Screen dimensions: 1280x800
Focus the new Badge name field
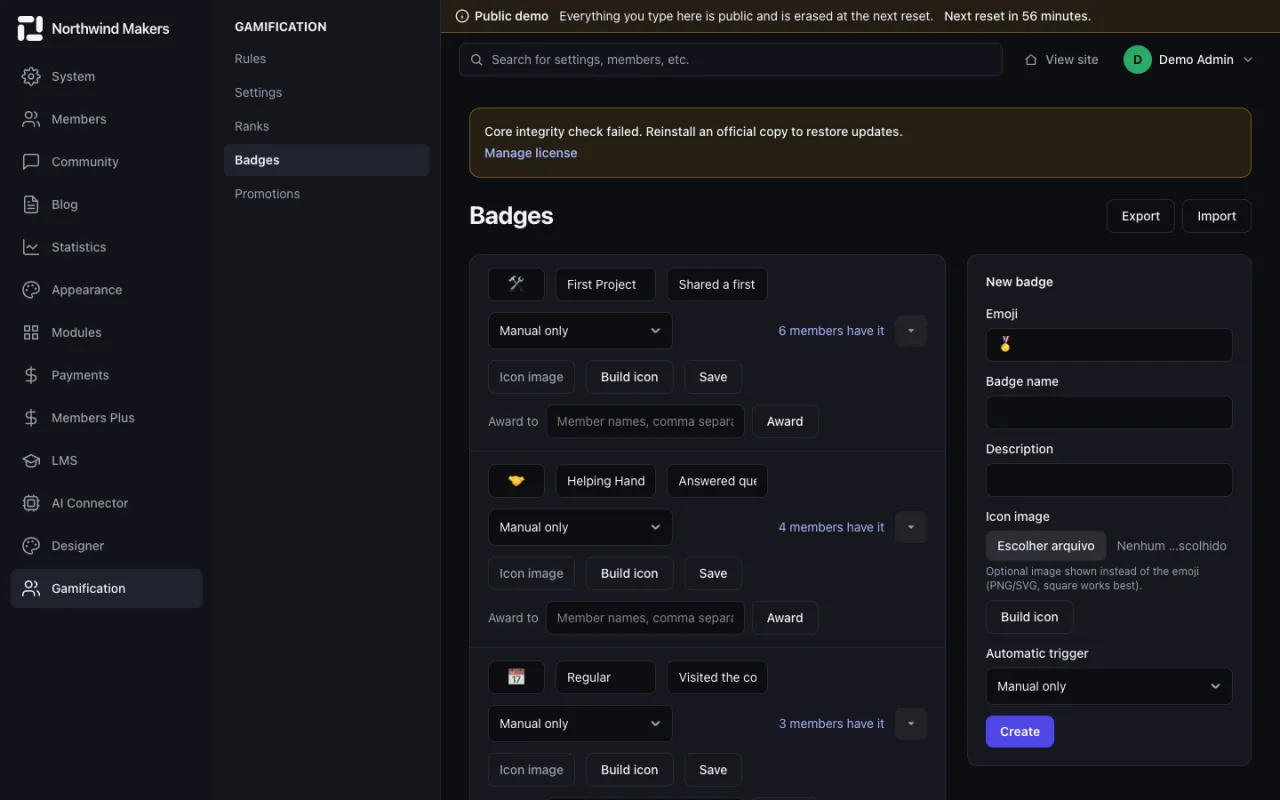click(x=1109, y=413)
